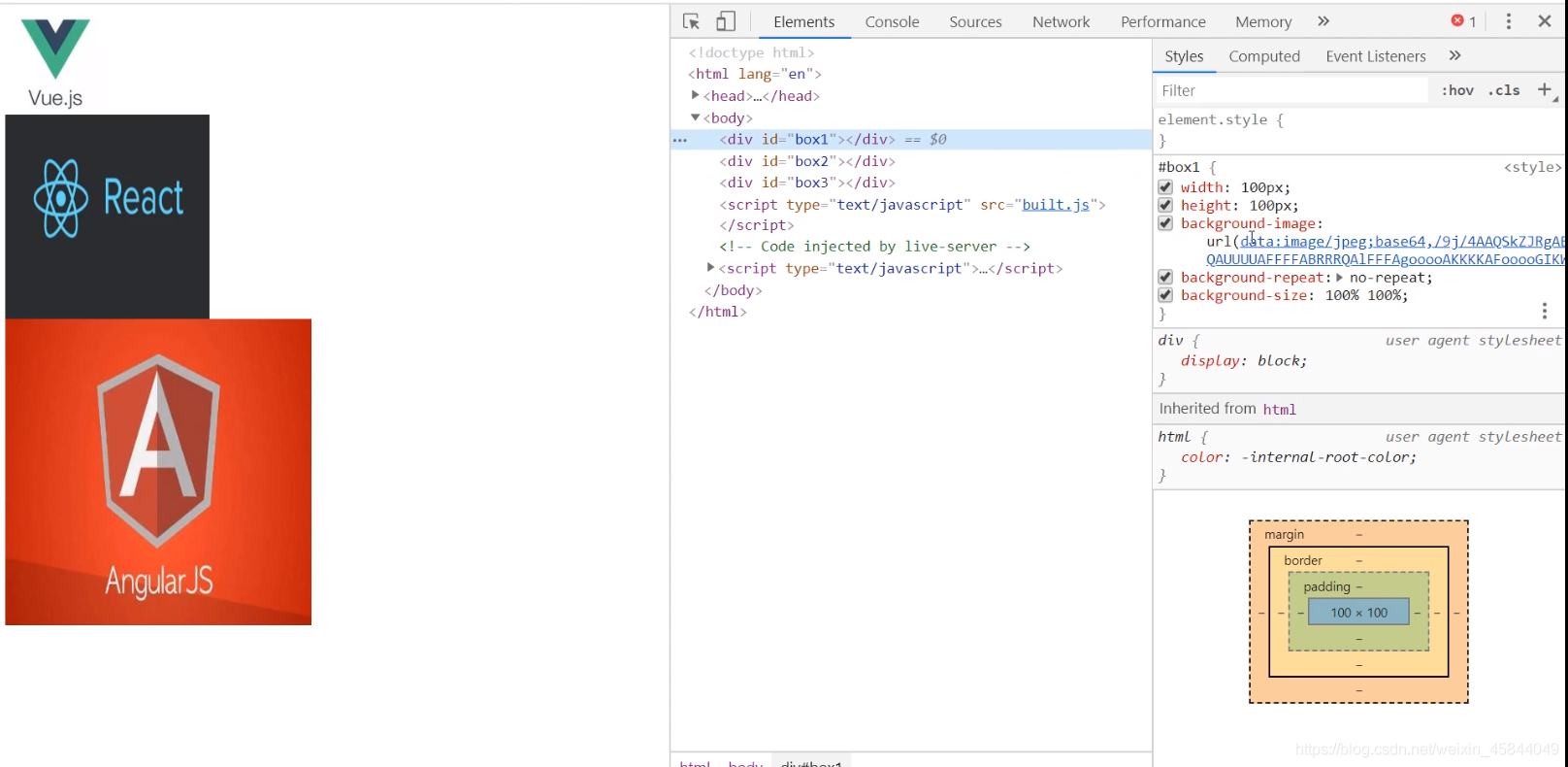This screenshot has height=767, width=1568.
Task: Open the built.js script link
Action: (1056, 205)
